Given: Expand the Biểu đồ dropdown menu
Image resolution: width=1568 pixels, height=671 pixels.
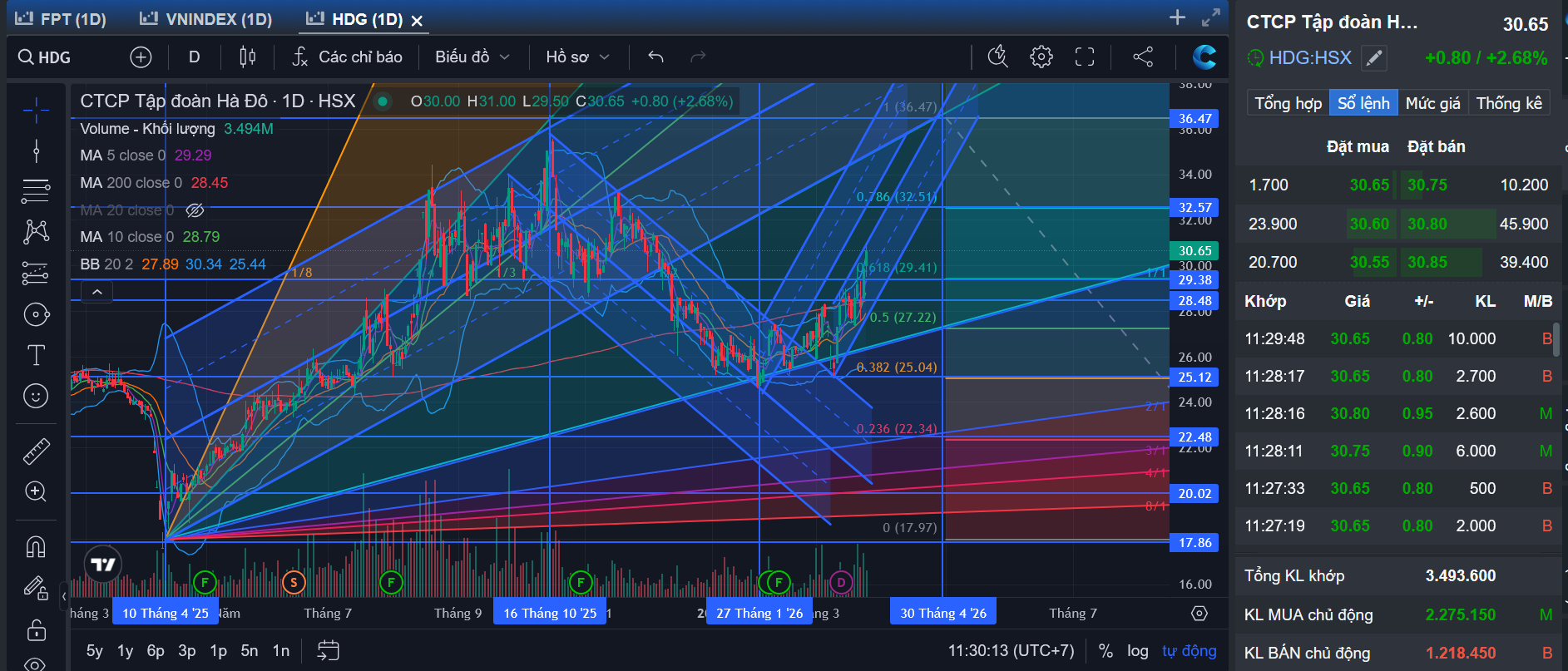Looking at the screenshot, I should 472,57.
